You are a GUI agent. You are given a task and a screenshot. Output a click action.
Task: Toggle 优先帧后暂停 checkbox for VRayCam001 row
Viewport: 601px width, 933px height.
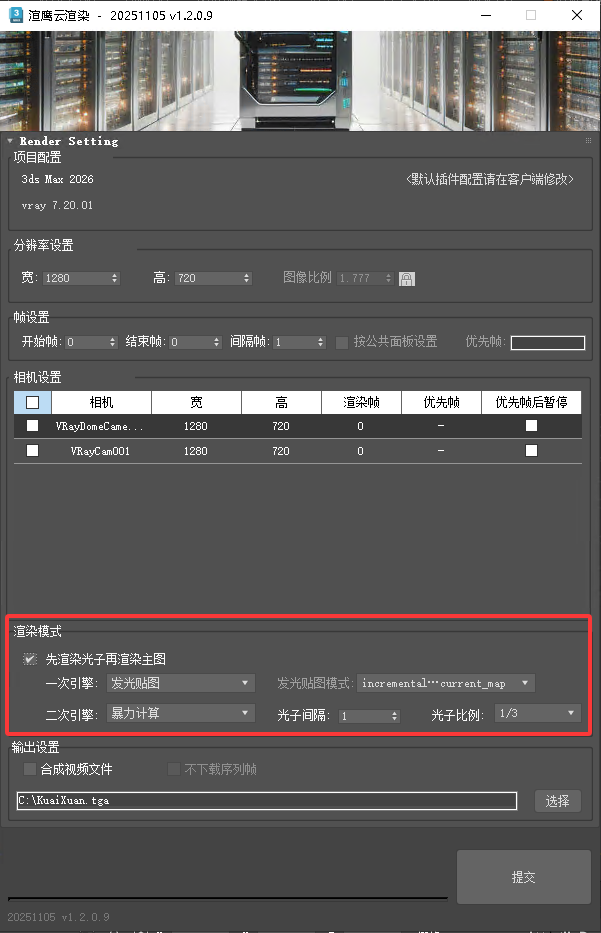point(531,450)
